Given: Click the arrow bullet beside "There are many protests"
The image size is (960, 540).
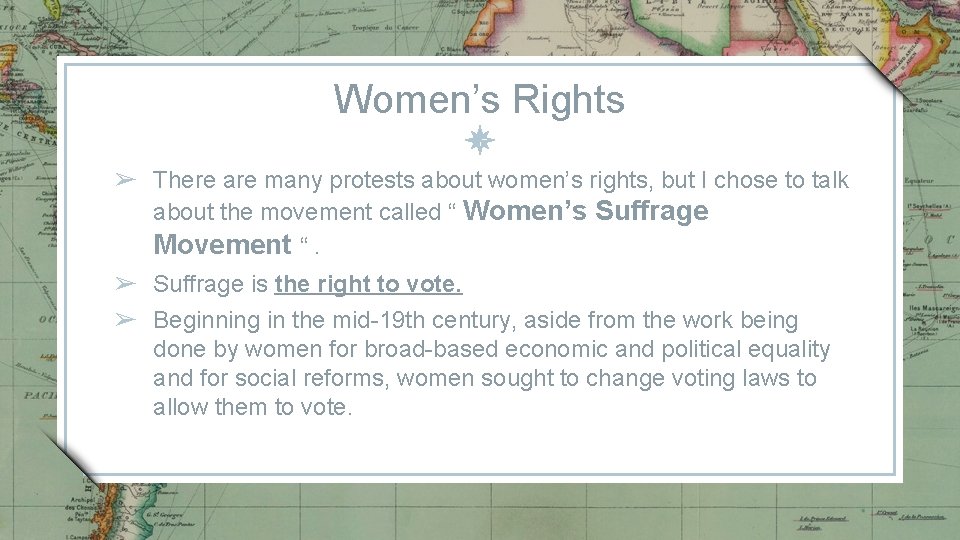Looking at the screenshot, I should [124, 180].
